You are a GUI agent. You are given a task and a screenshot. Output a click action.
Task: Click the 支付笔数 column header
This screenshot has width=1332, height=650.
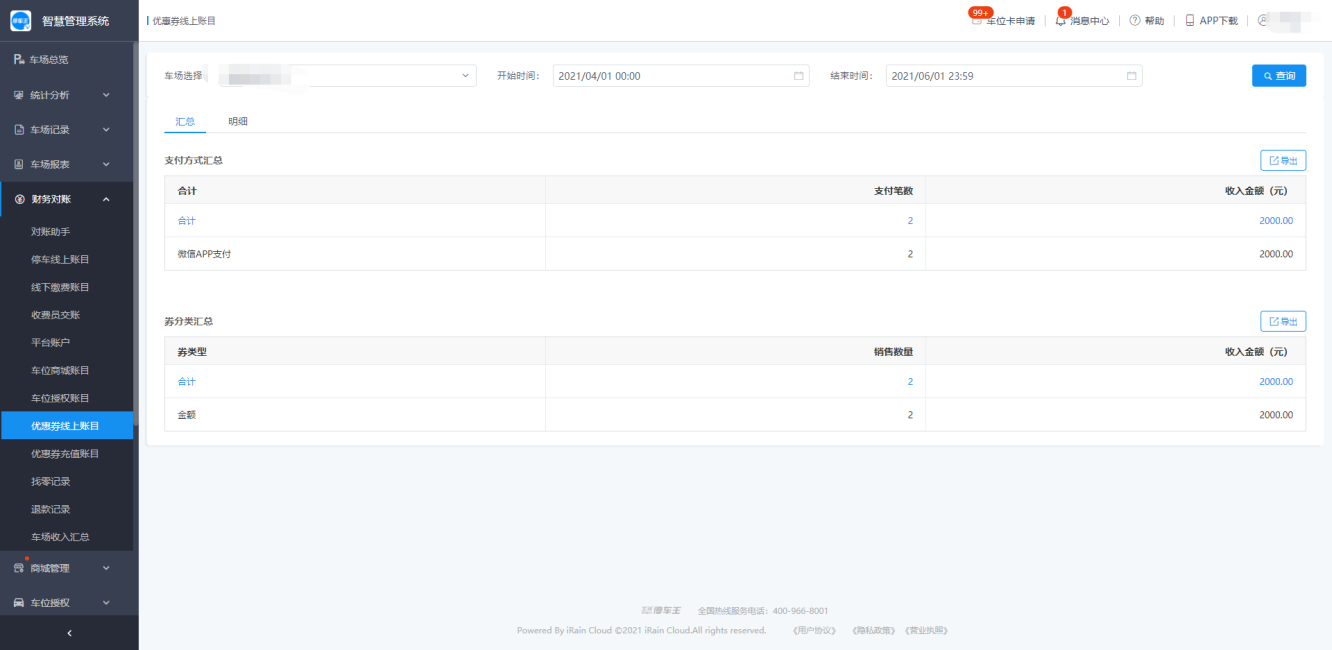point(893,190)
